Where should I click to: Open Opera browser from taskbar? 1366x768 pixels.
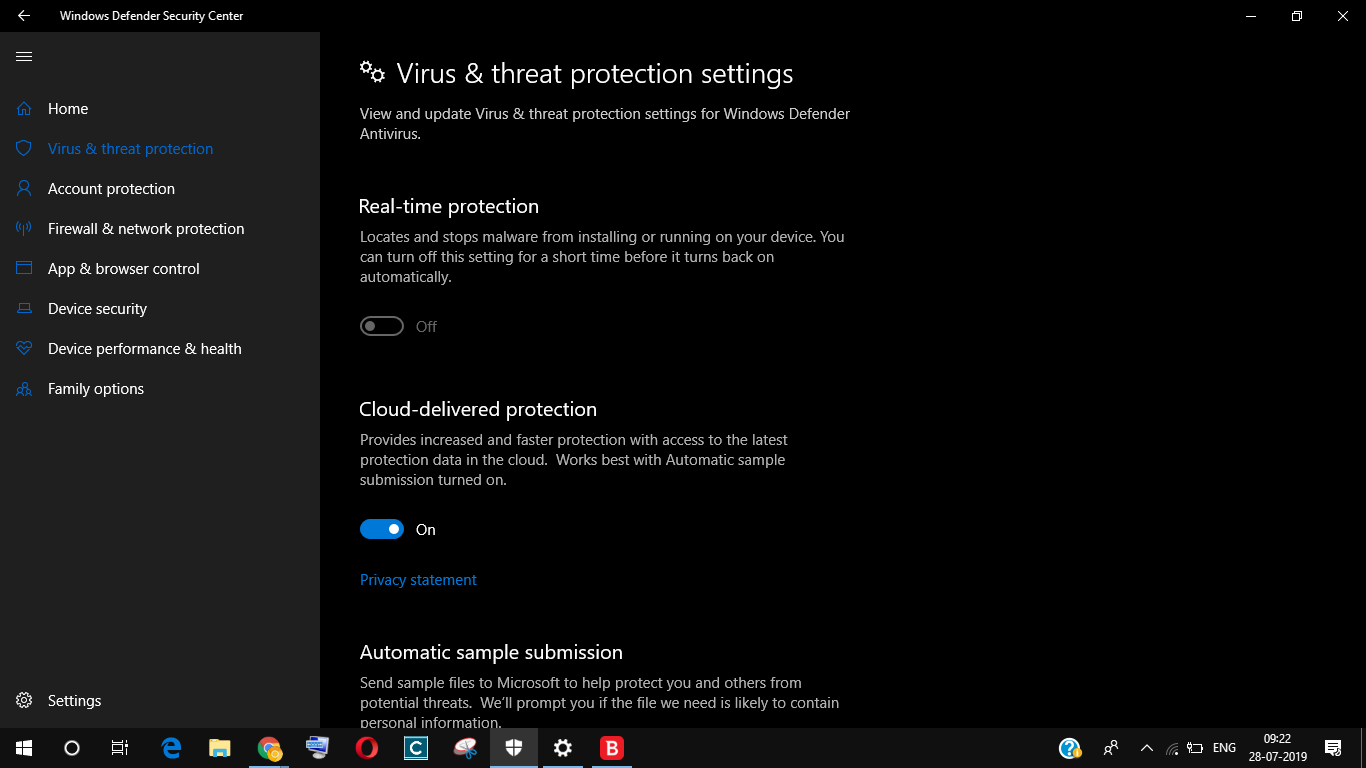click(x=367, y=748)
